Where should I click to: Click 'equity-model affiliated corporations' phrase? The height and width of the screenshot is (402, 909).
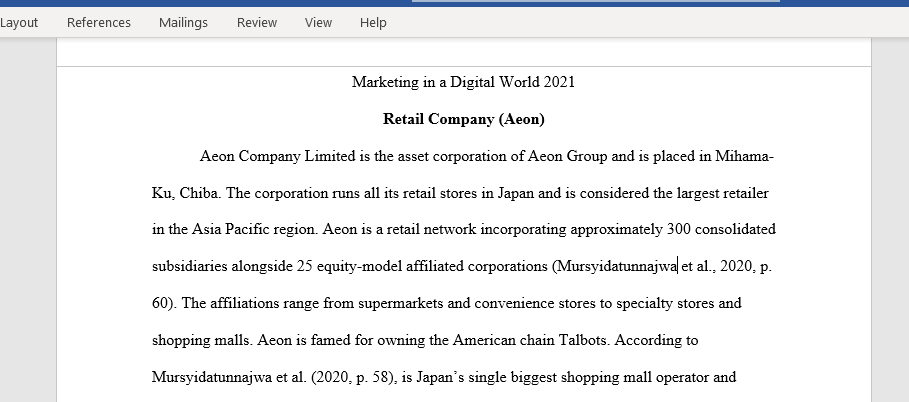[x=432, y=267]
